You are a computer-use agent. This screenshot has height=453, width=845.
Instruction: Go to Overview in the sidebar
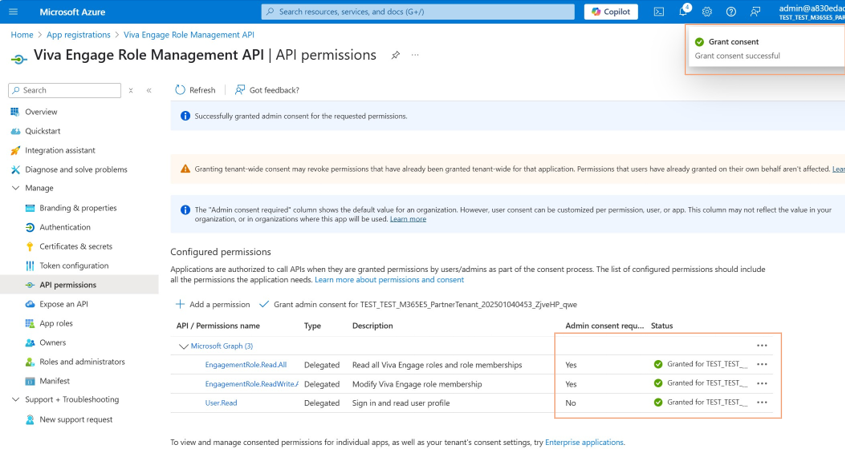[41, 111]
